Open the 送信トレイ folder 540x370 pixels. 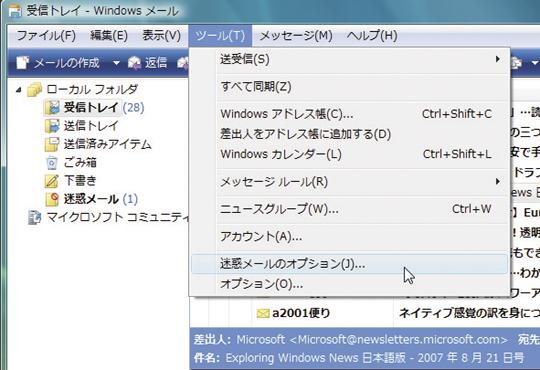coord(91,126)
